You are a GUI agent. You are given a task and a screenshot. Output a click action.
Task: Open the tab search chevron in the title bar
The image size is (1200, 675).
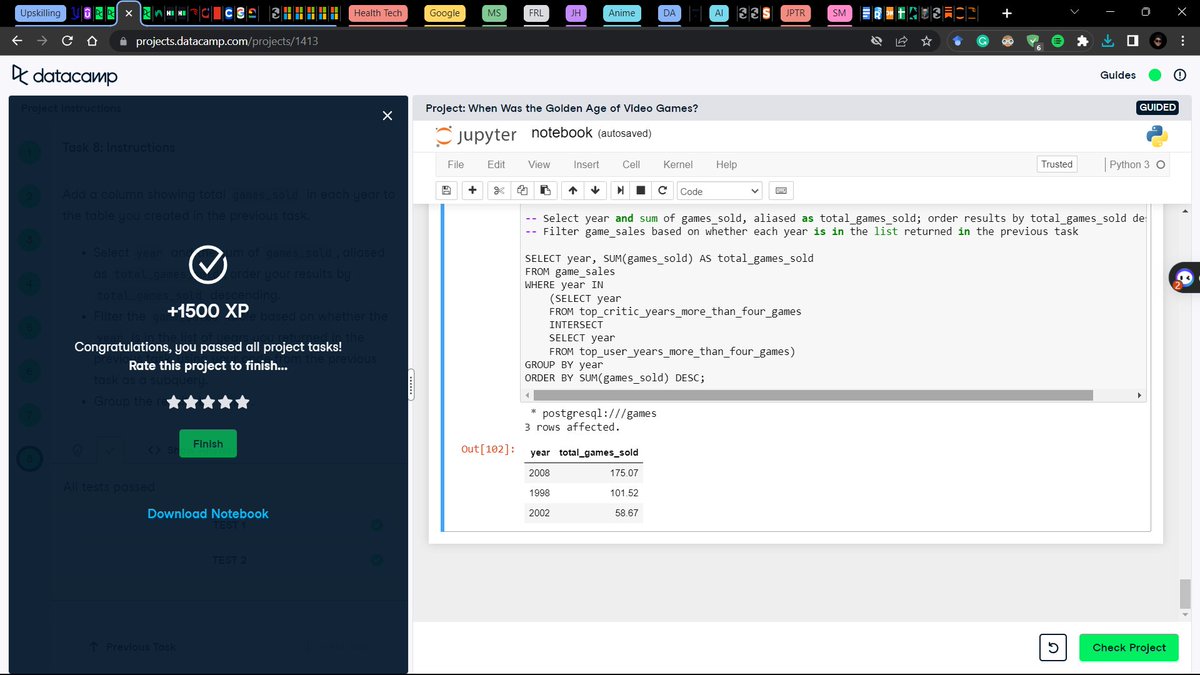point(1074,12)
